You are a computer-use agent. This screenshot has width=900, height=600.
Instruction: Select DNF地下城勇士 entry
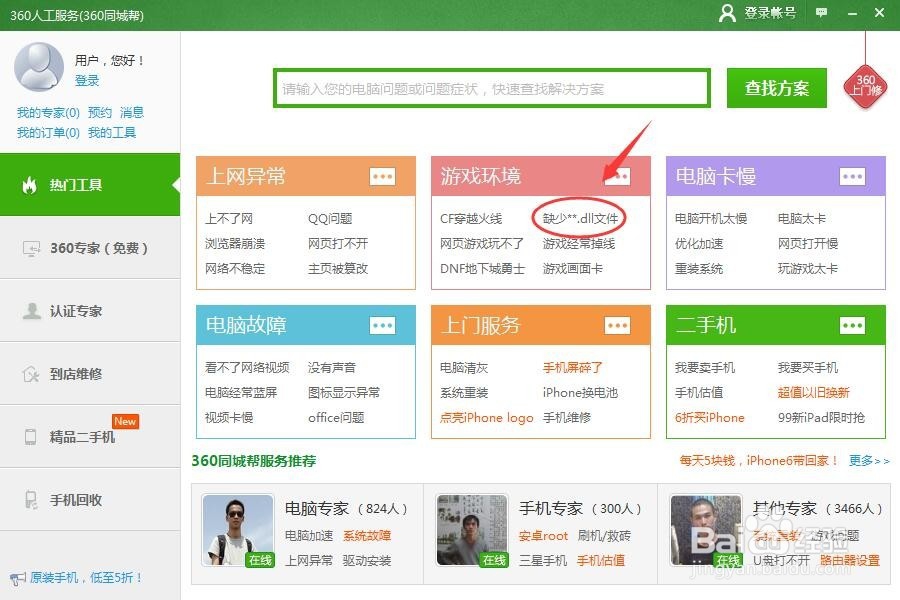click(483, 269)
